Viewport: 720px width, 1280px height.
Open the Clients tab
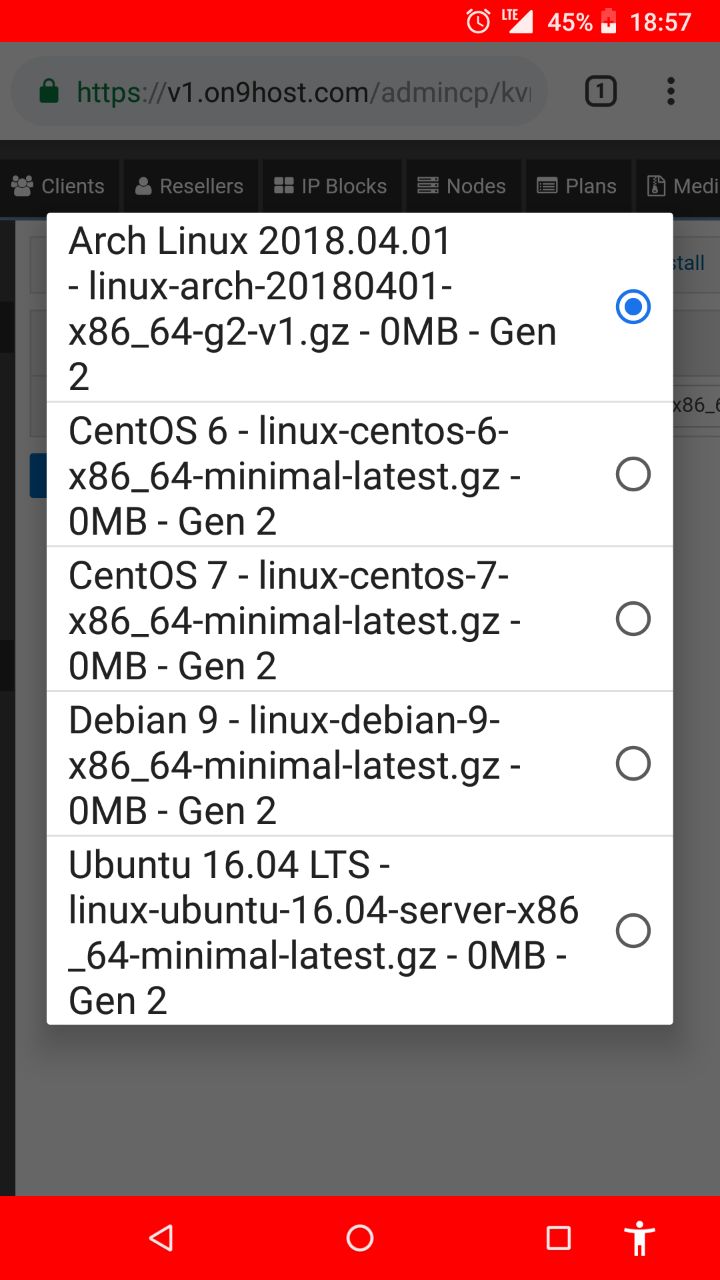(59, 186)
